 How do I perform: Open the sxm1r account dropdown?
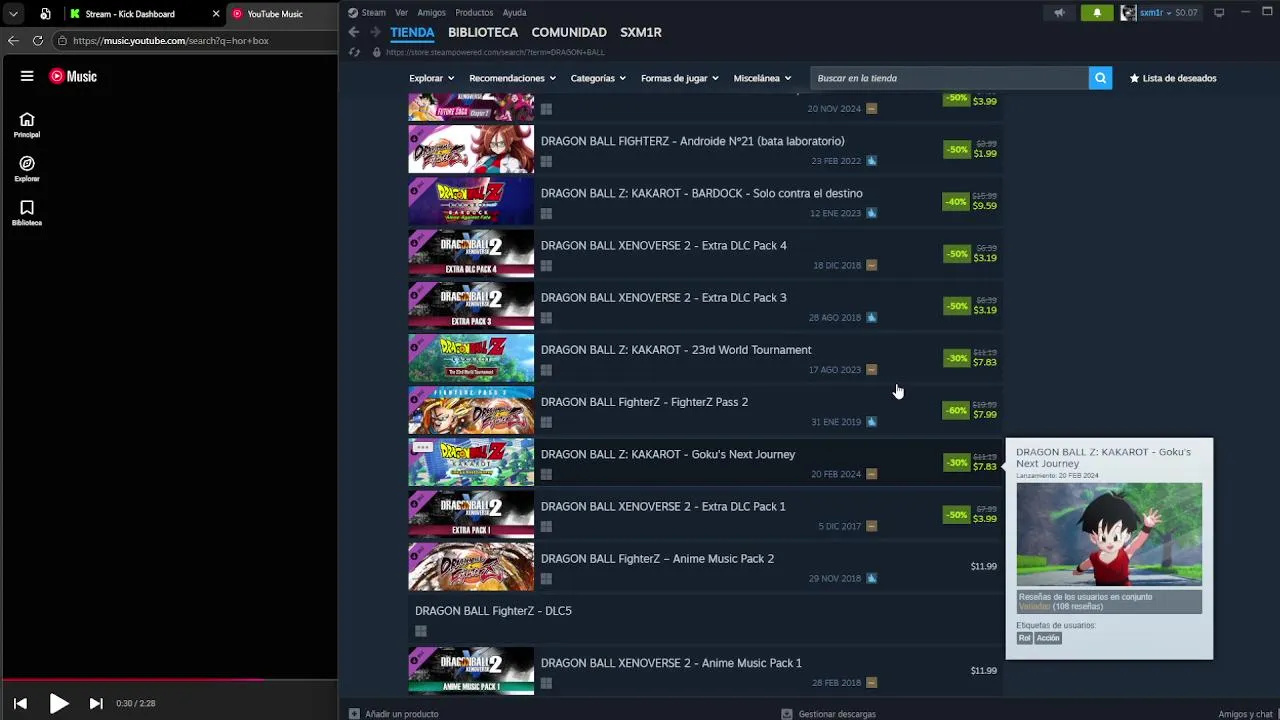click(1159, 13)
